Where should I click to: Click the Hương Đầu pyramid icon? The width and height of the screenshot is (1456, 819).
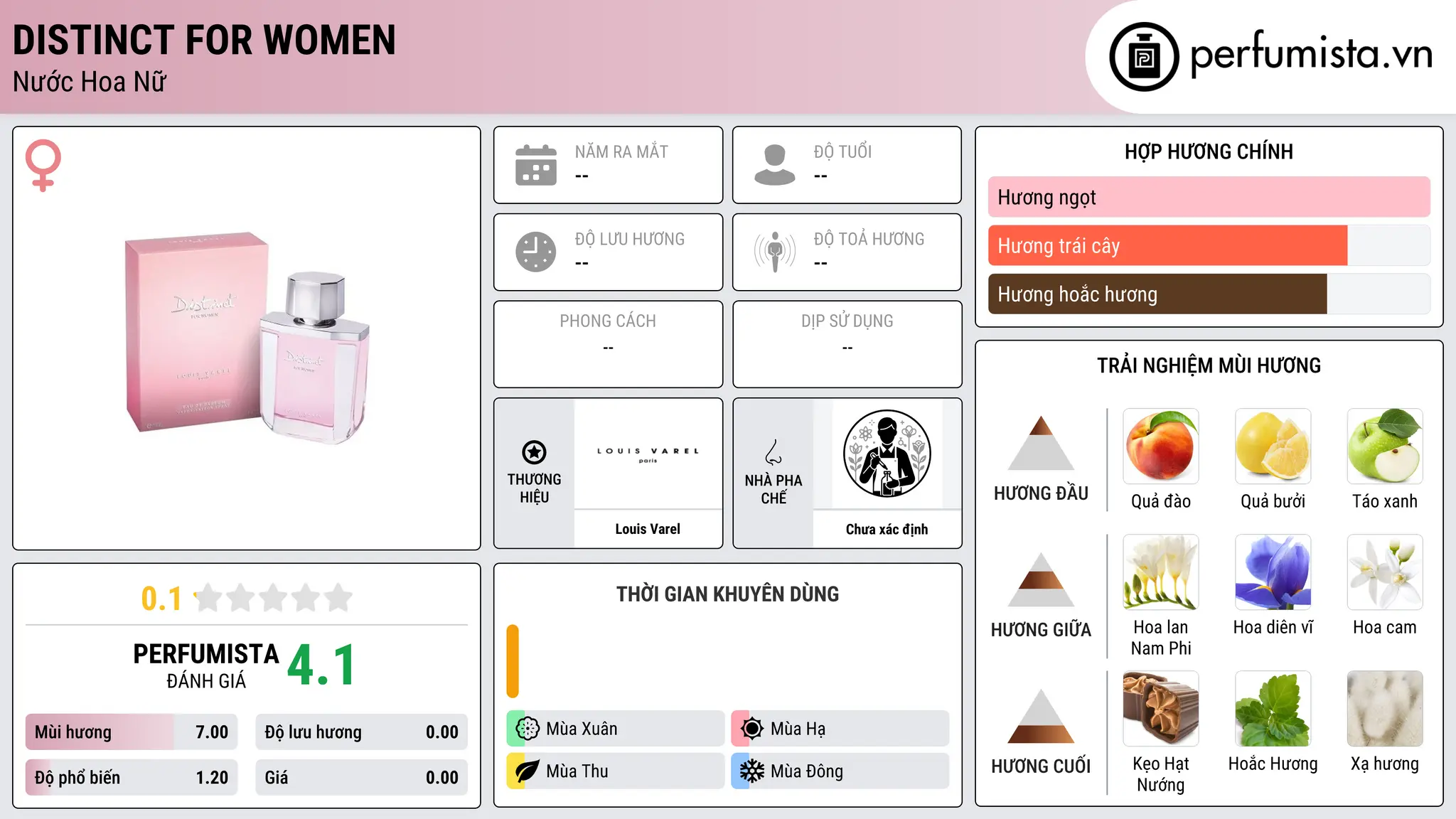click(x=1041, y=443)
